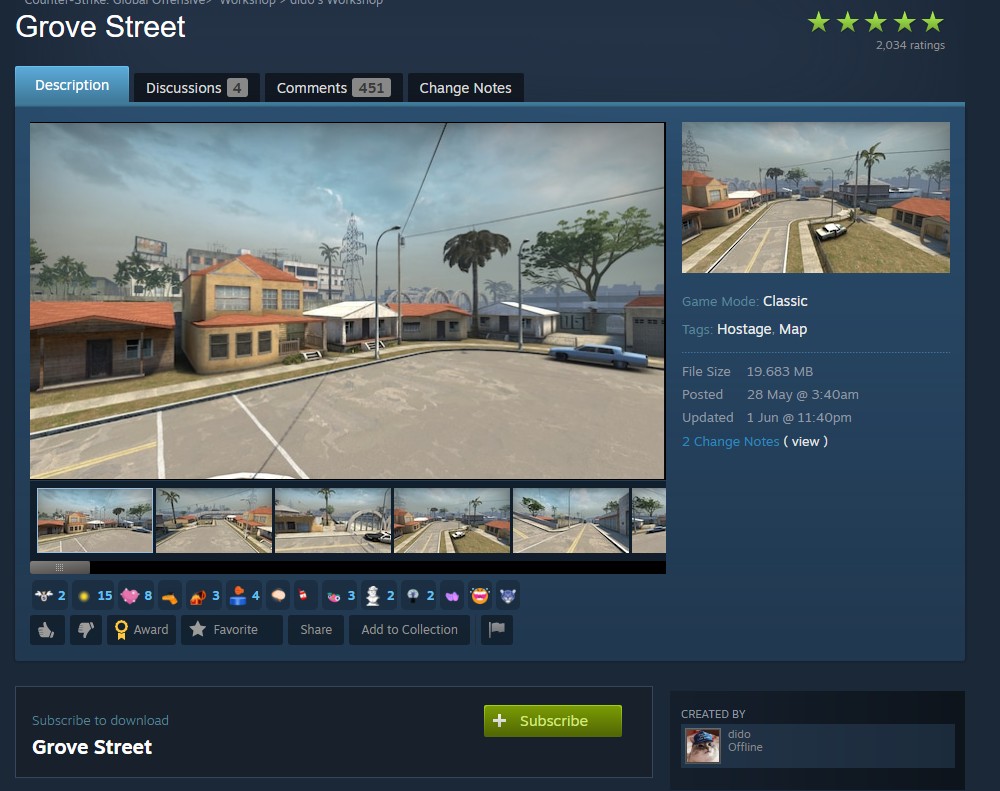Open the Discussions tab

196,88
